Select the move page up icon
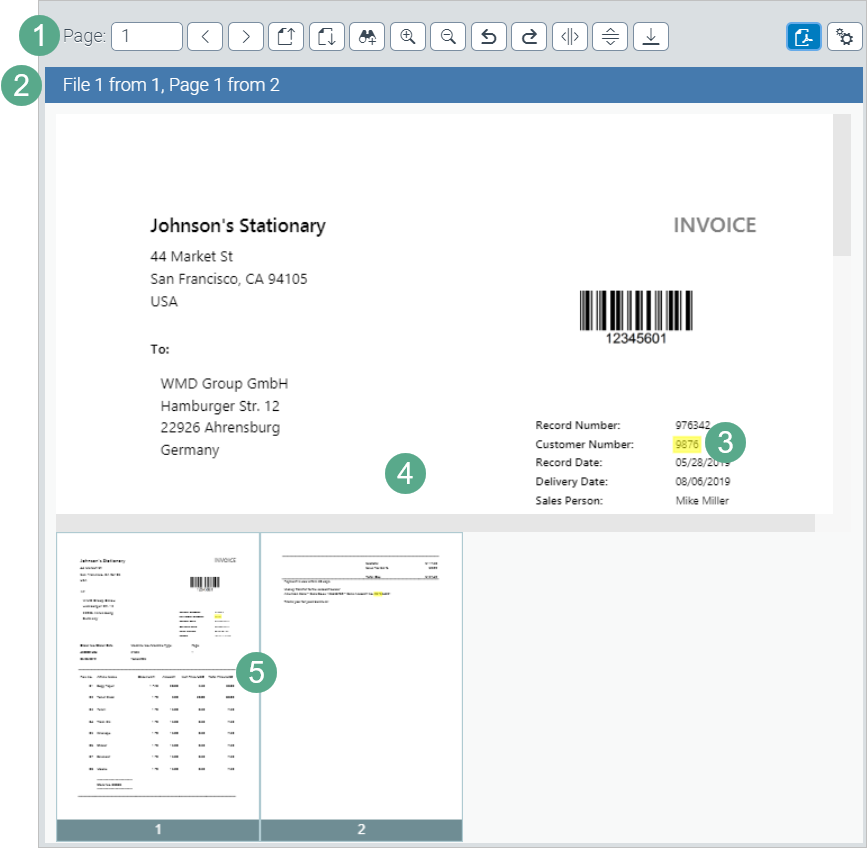 tap(286, 36)
